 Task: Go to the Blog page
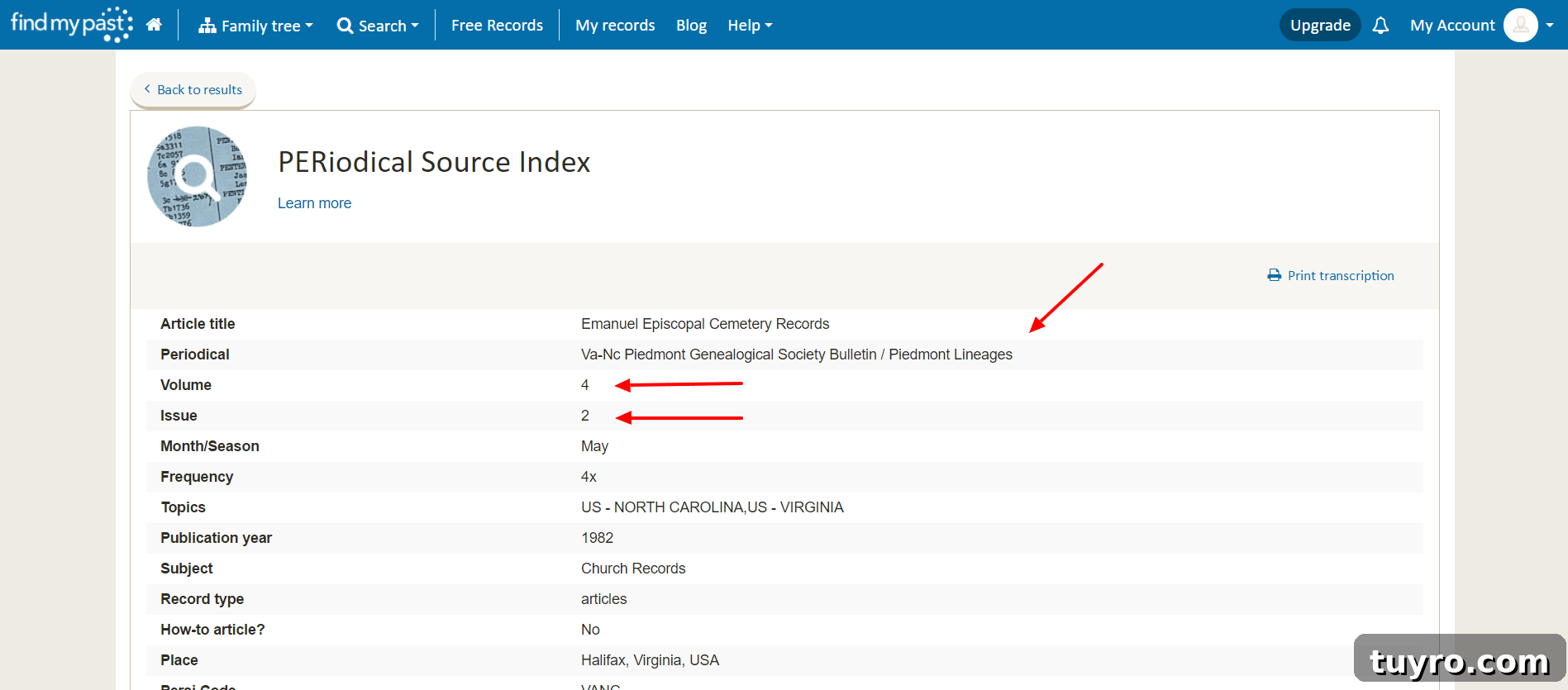(x=691, y=26)
